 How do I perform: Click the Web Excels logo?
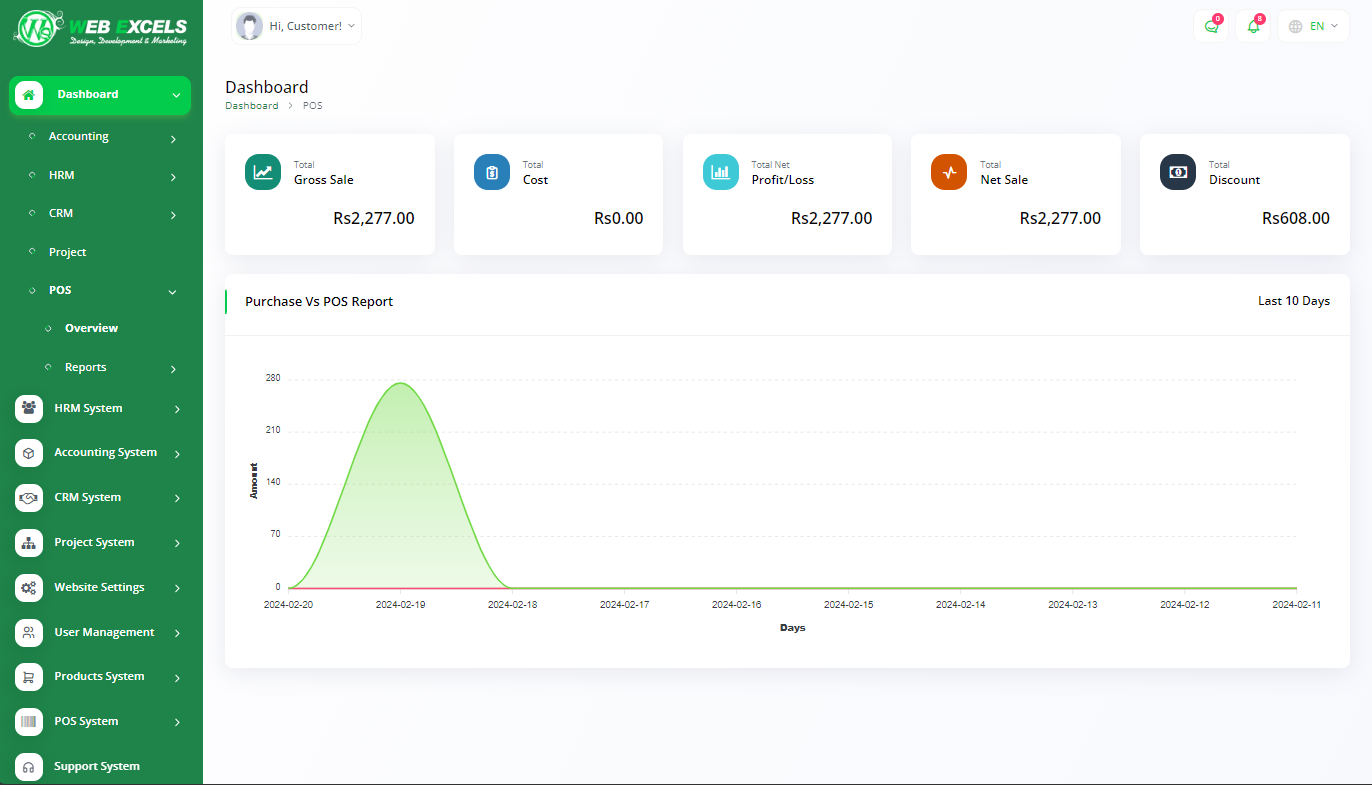pyautogui.click(x=101, y=28)
